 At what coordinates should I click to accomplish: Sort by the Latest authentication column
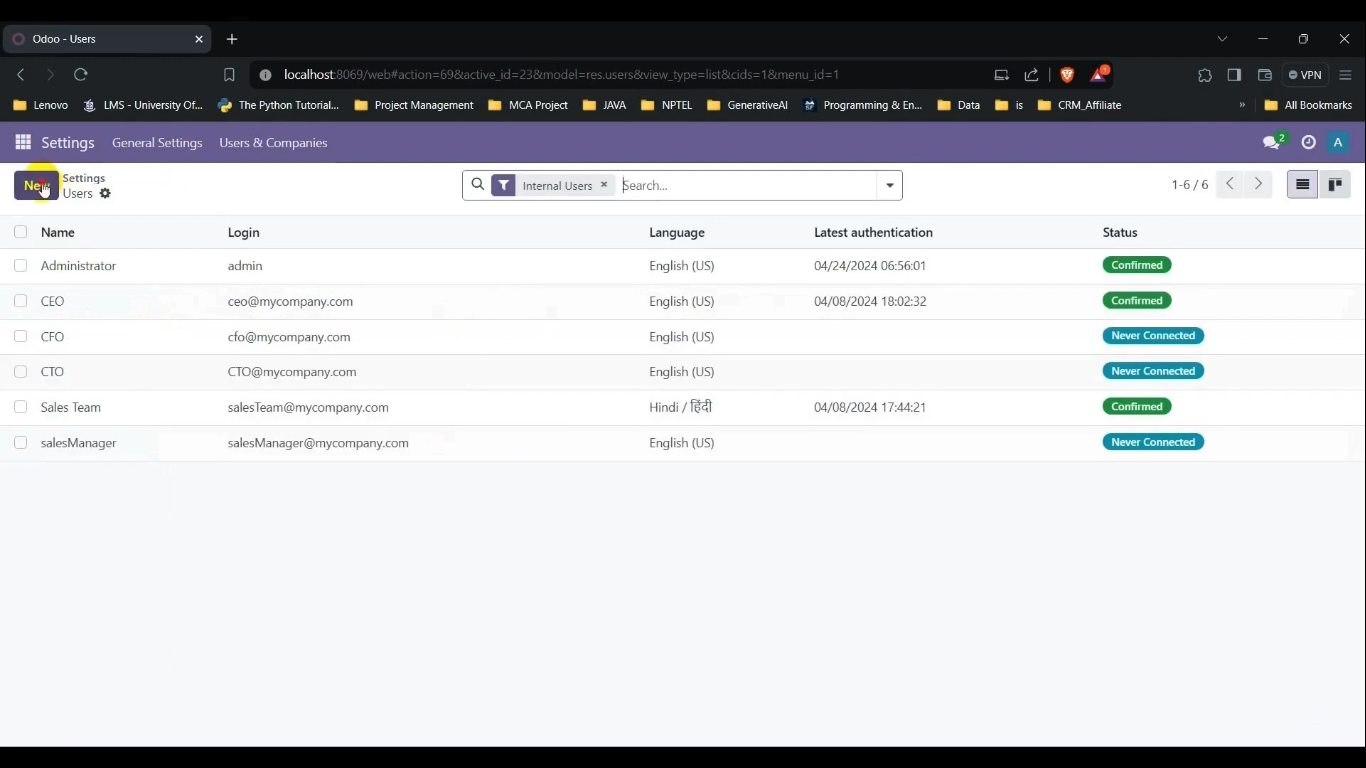[x=873, y=232]
